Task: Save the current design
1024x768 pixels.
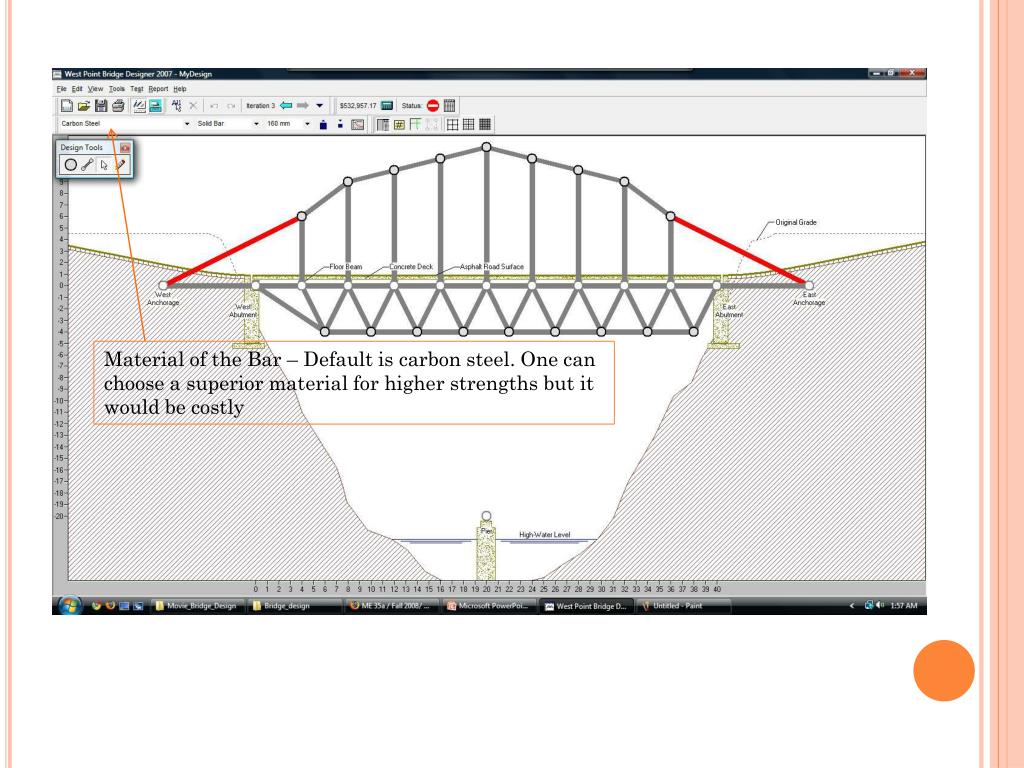Action: [x=101, y=105]
